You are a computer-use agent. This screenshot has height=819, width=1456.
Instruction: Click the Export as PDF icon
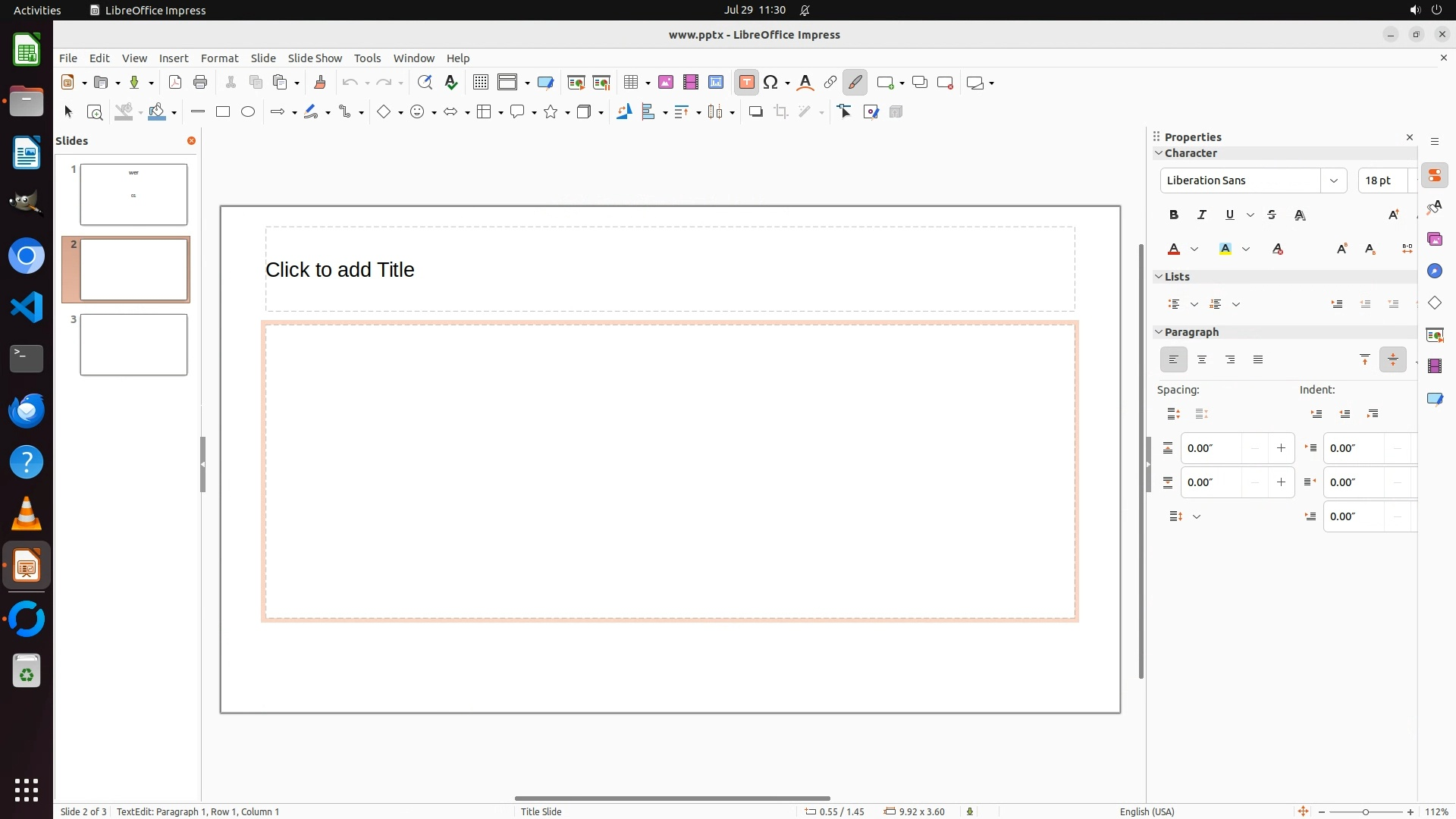175,83
